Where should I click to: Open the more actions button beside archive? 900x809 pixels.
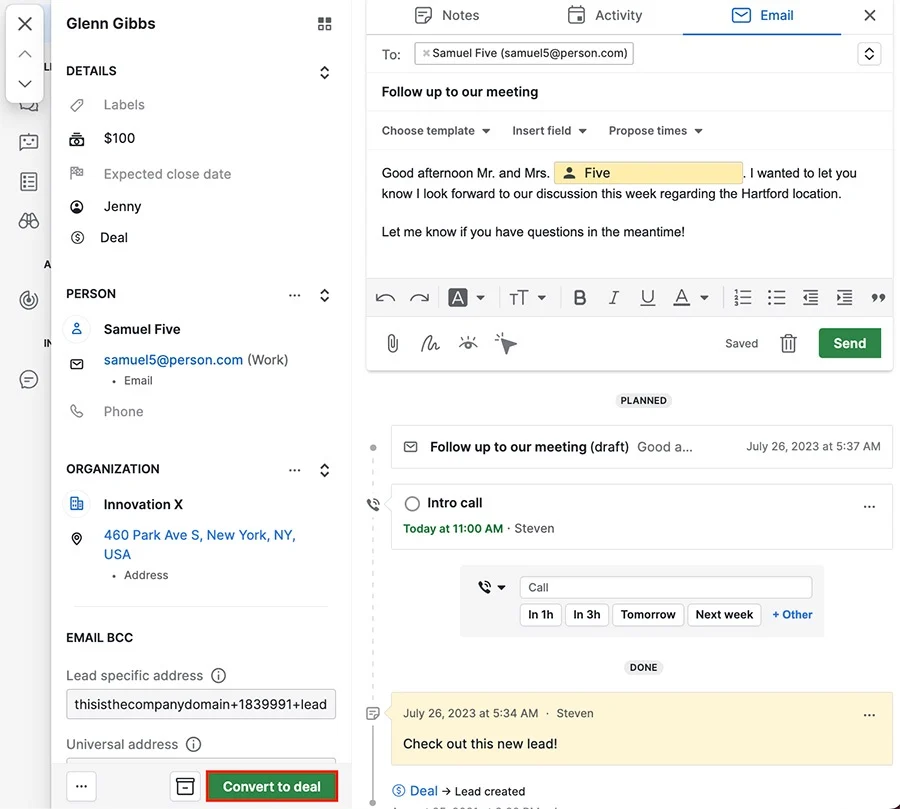pyautogui.click(x=82, y=786)
